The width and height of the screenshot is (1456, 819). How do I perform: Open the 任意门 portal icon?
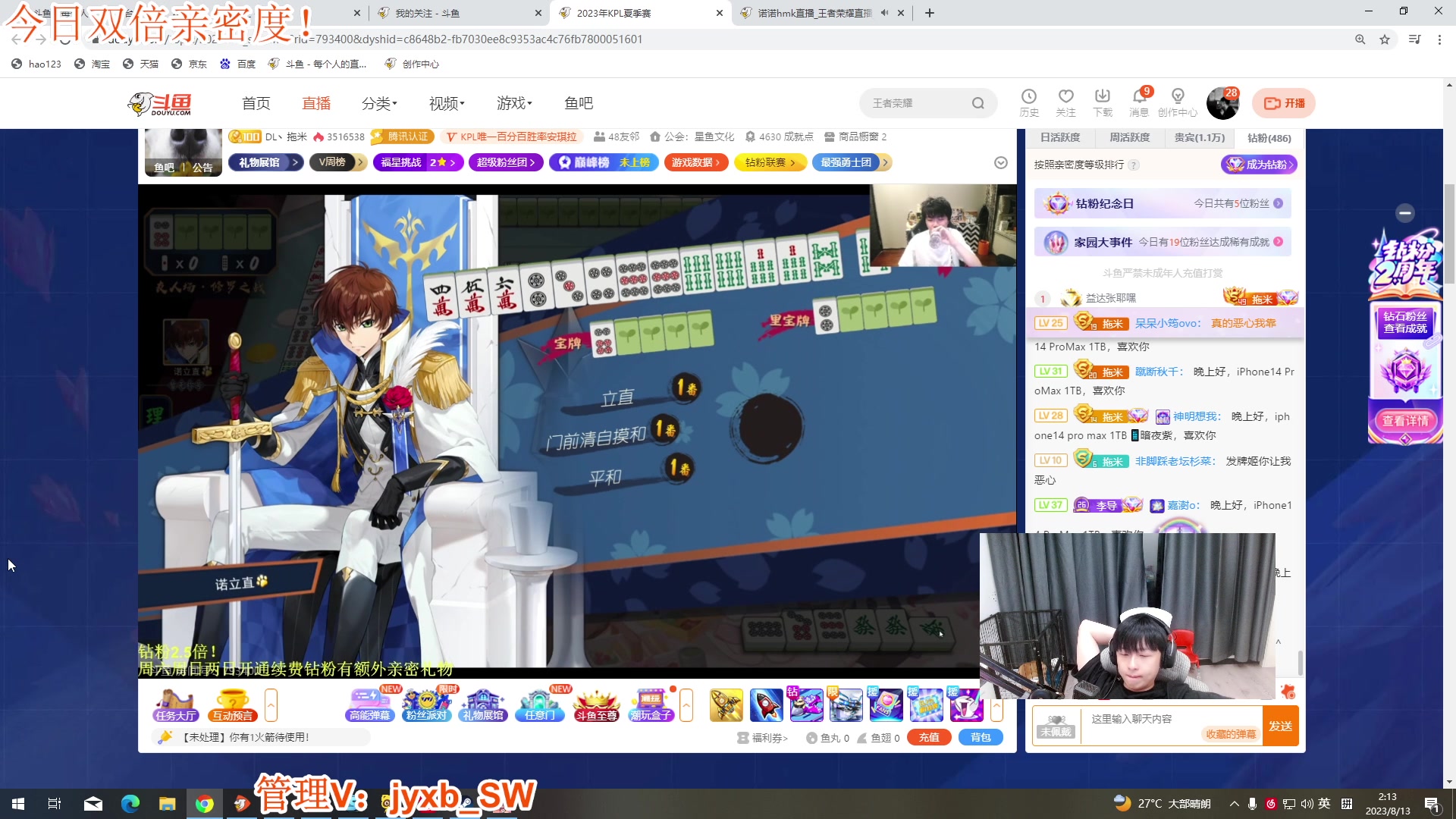coord(540,705)
